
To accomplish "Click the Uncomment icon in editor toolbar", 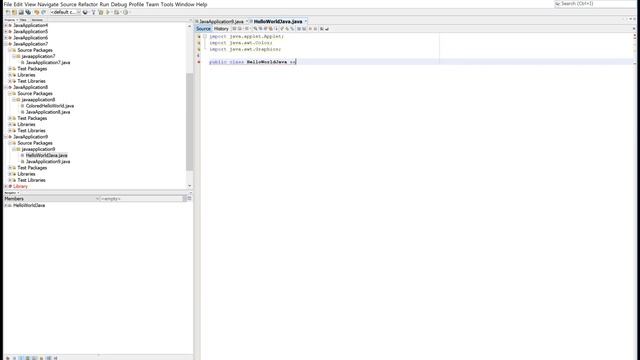I will click(x=327, y=29).
